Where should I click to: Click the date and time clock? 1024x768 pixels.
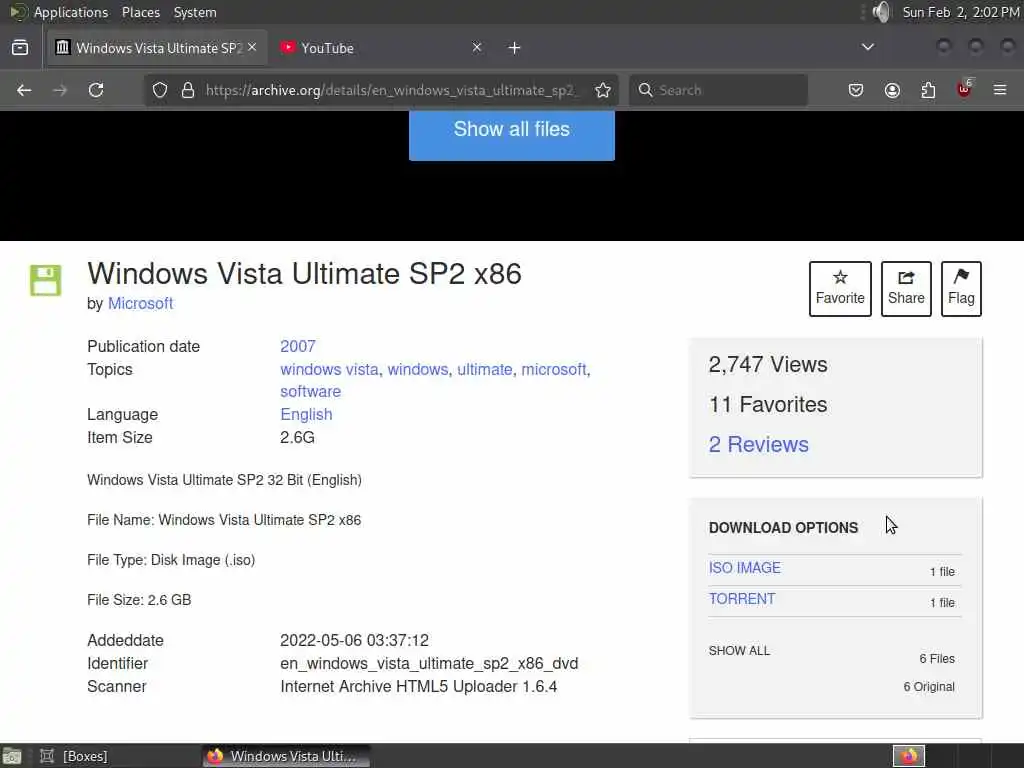coord(960,12)
